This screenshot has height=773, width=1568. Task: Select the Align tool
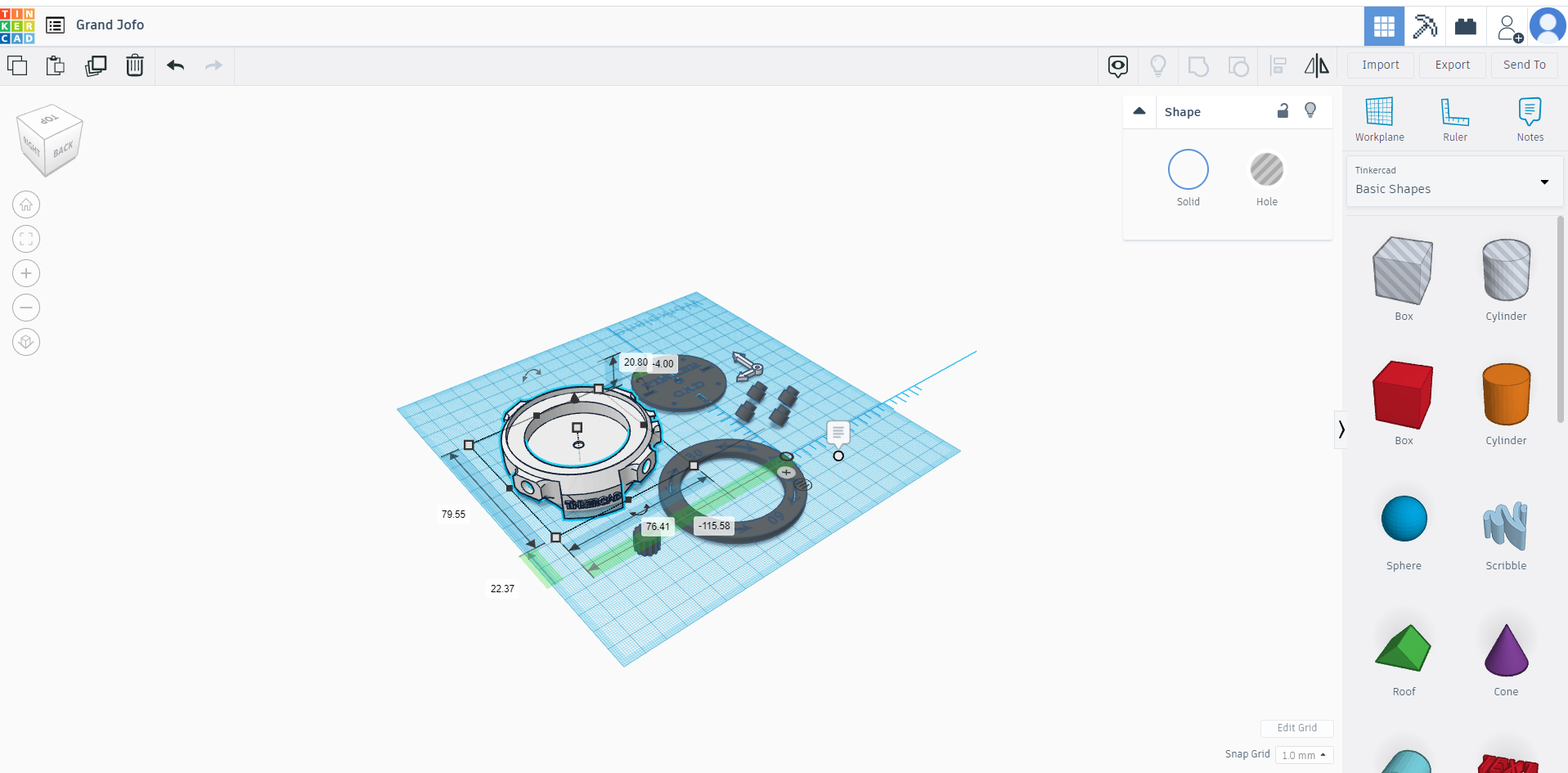(x=1278, y=65)
